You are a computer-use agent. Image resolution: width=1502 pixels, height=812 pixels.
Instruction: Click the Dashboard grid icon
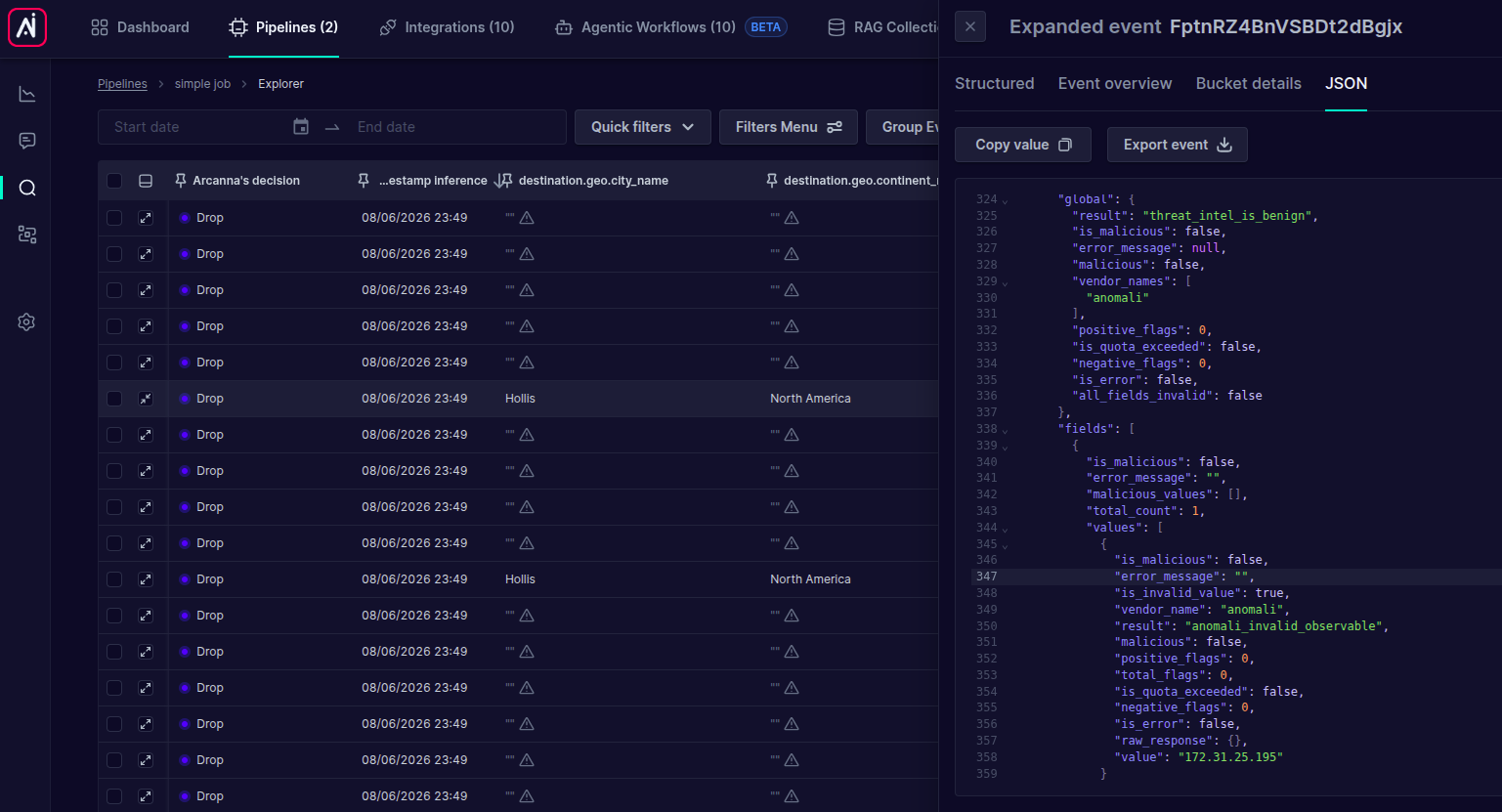(x=100, y=27)
